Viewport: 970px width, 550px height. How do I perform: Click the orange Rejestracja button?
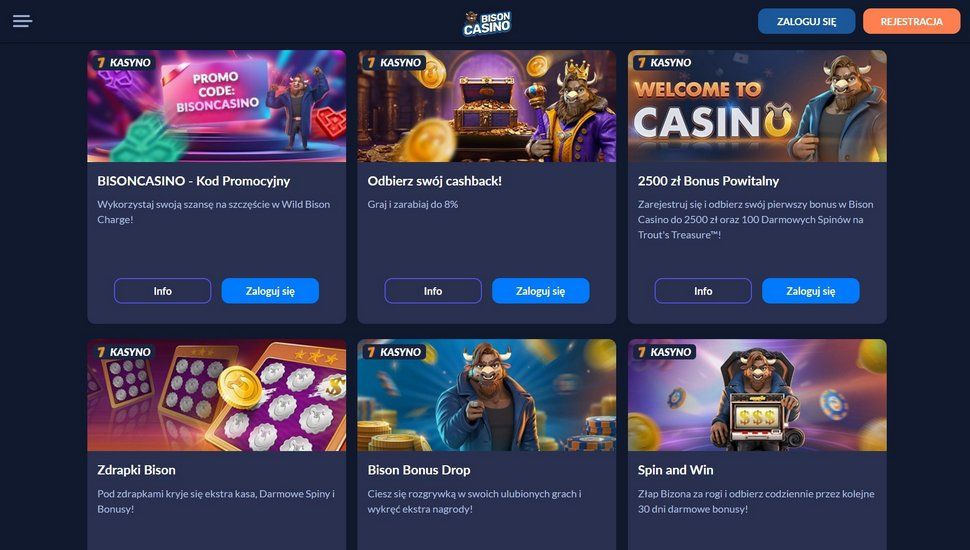coord(912,21)
